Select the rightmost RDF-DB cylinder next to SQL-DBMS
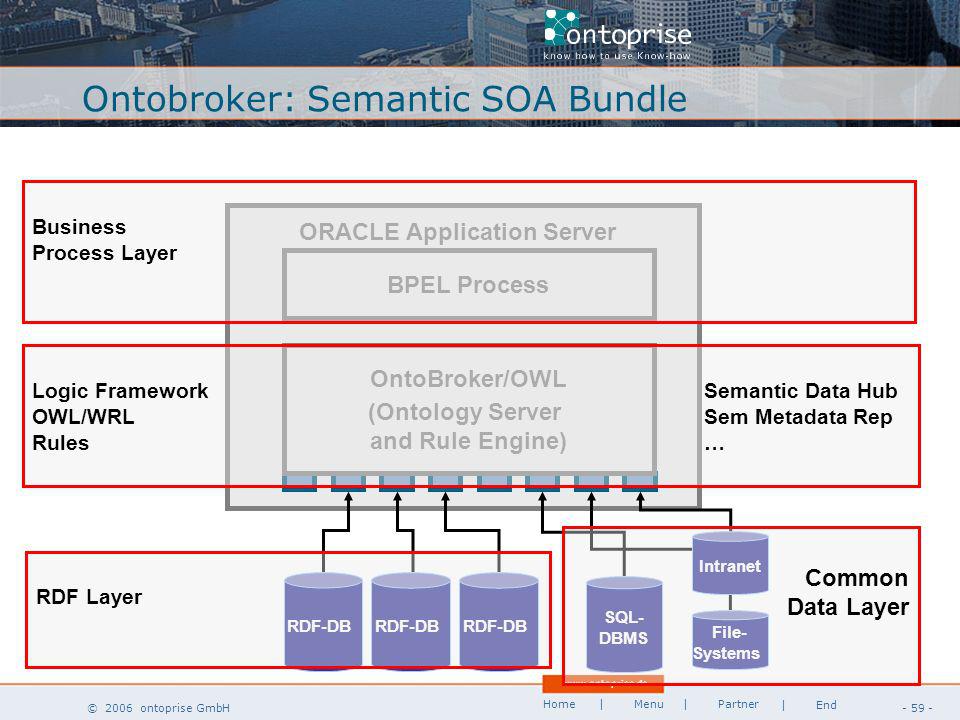960x720 pixels. click(x=498, y=620)
